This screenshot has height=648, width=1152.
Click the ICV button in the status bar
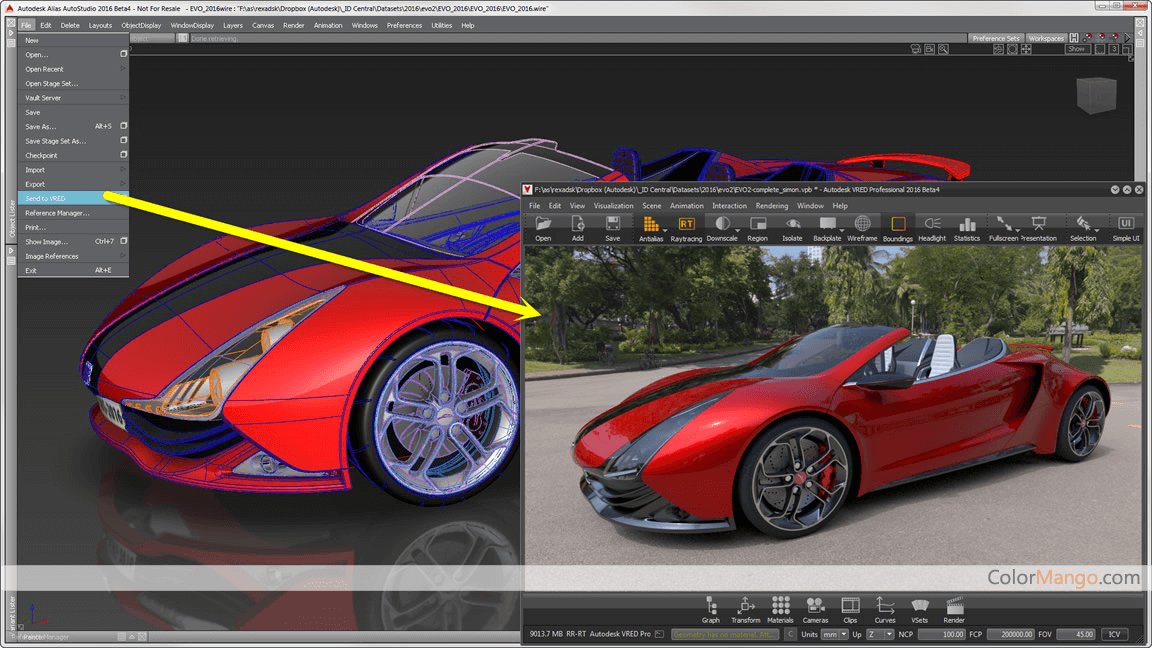(1114, 634)
